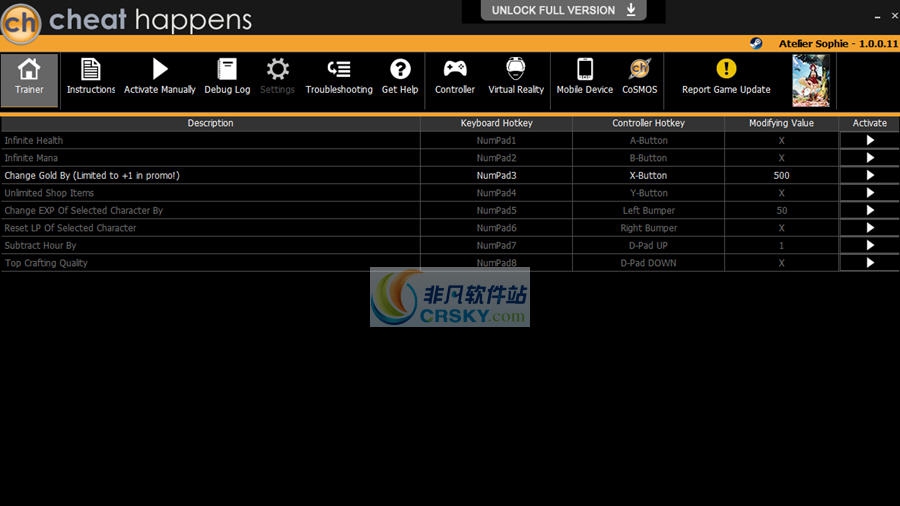Open the Instructions document icon
Screen dimensions: 900x506
90,69
